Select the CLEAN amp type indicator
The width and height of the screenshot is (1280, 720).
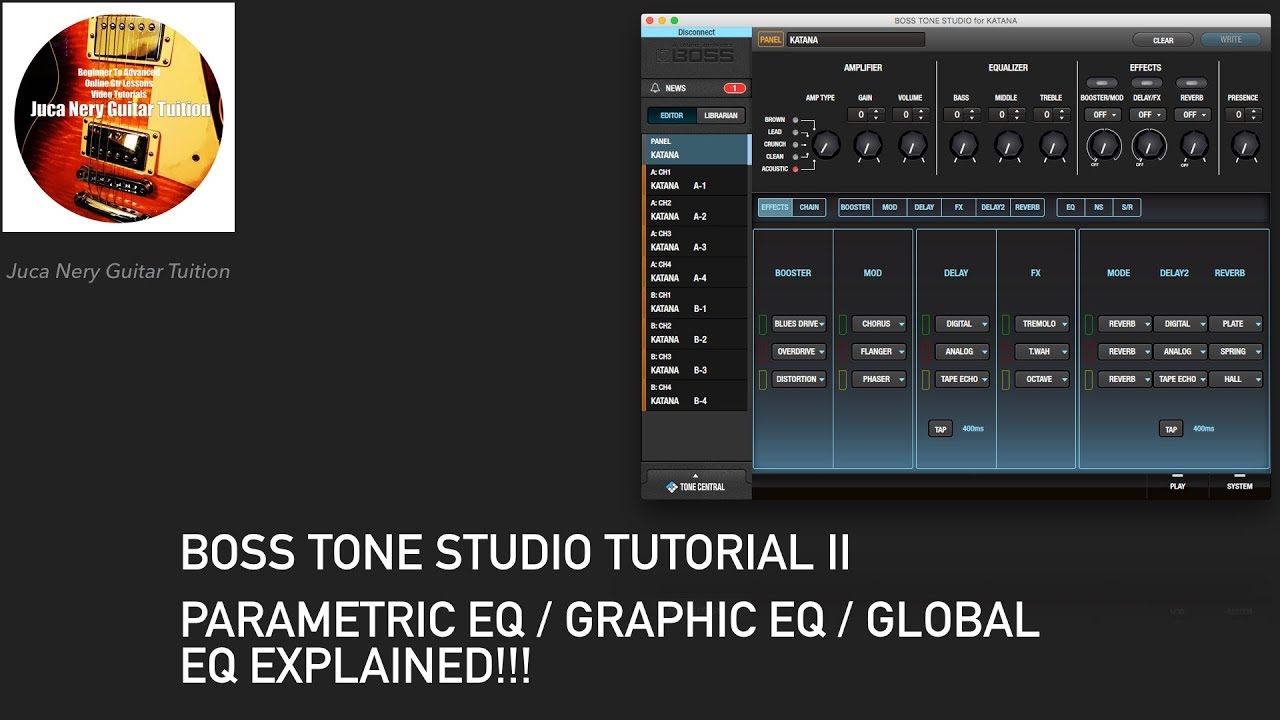click(x=796, y=157)
